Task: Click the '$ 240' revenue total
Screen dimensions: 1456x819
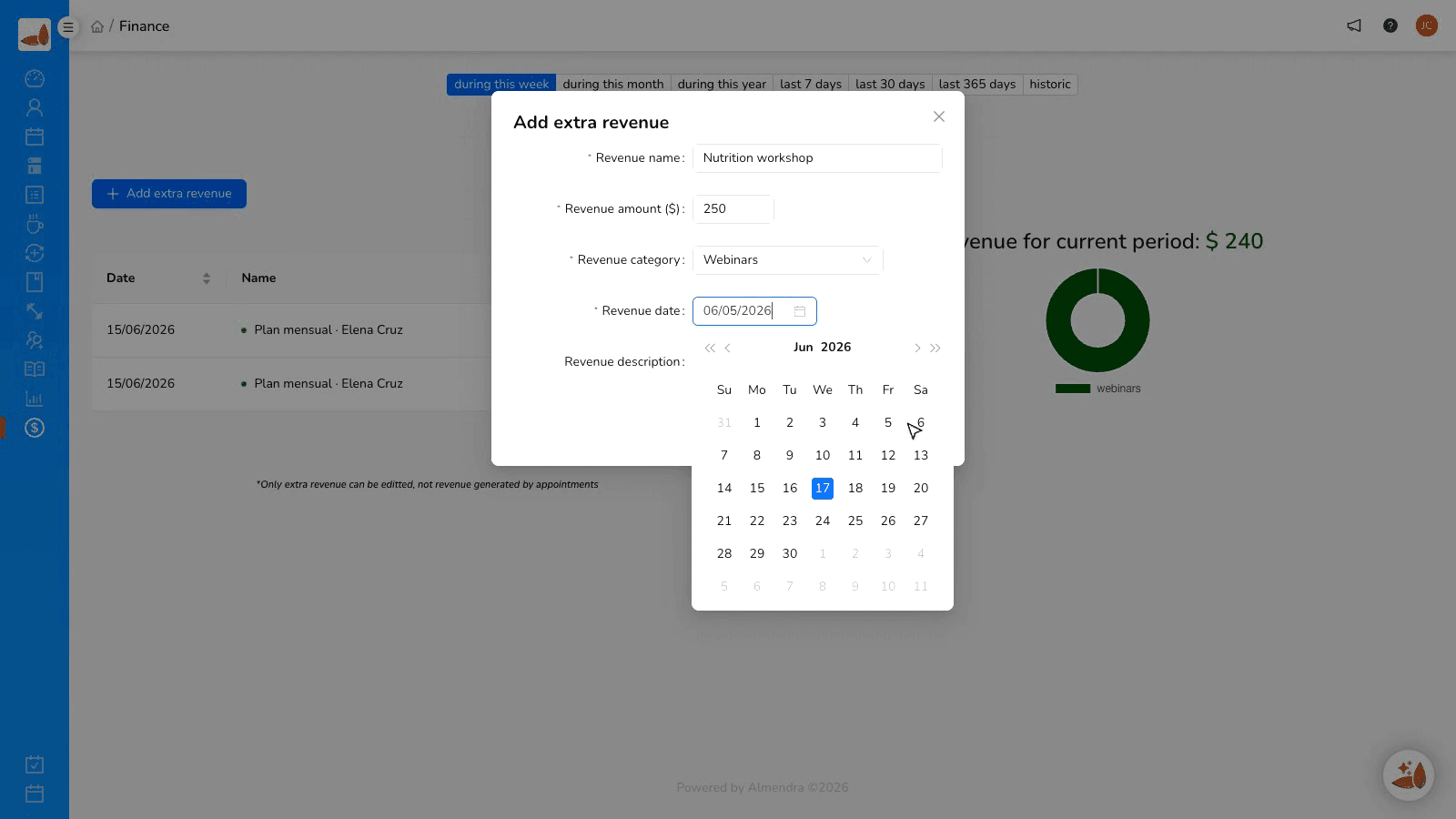Action: pos(1234,241)
